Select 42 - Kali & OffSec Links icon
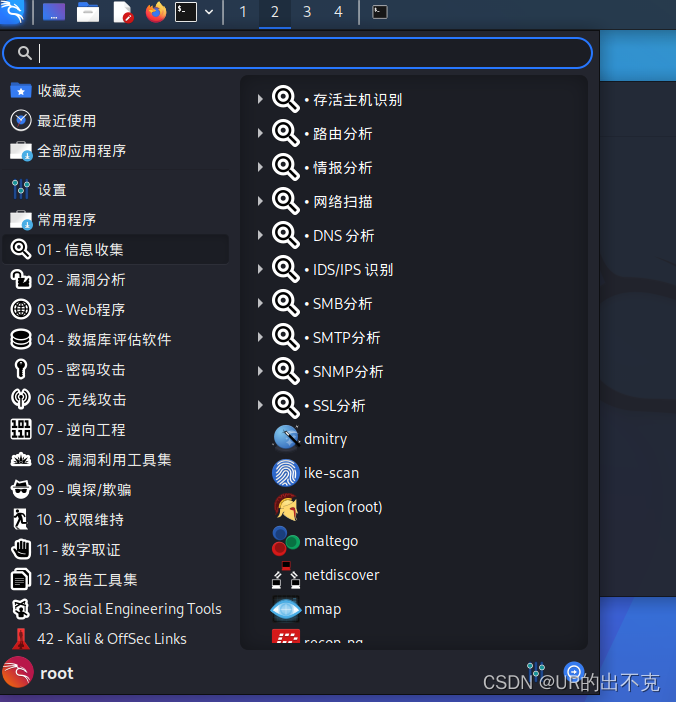676x702 pixels. click(21, 639)
